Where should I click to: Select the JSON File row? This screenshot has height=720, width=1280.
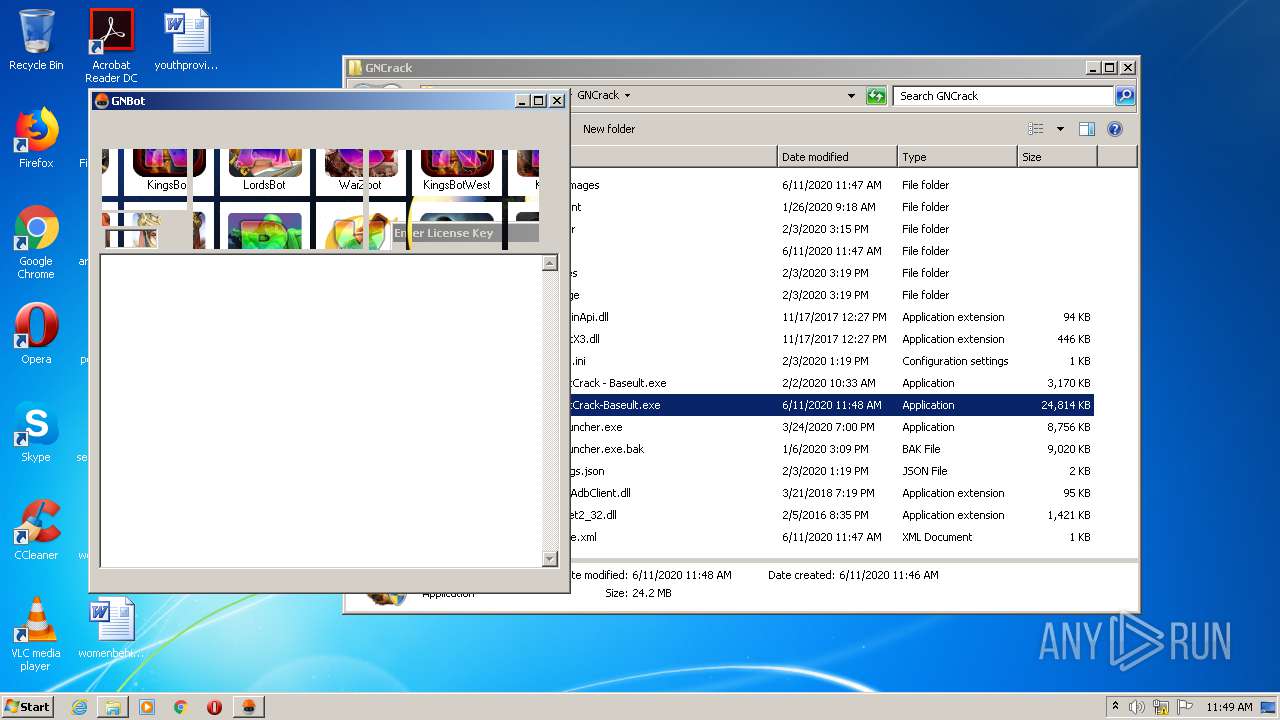831,471
